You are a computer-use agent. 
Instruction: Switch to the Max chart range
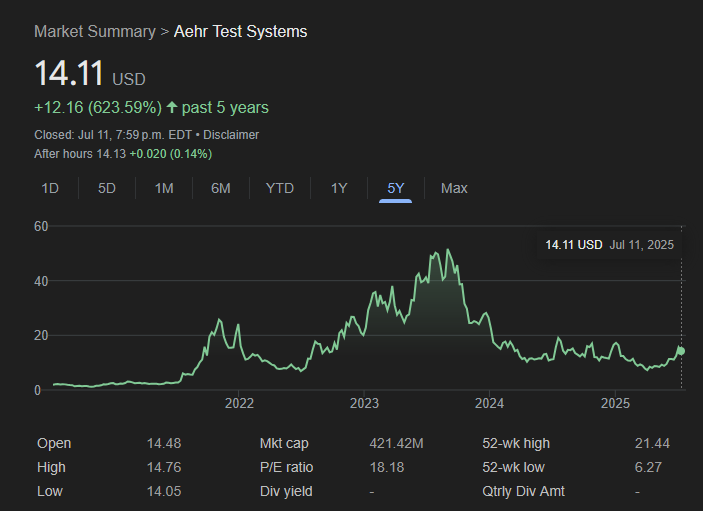click(x=454, y=188)
